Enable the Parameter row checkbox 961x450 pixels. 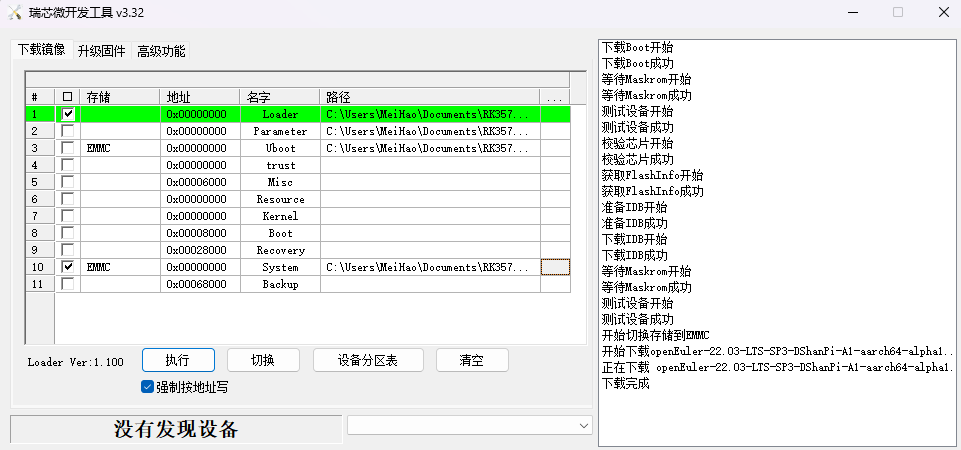coord(67,131)
